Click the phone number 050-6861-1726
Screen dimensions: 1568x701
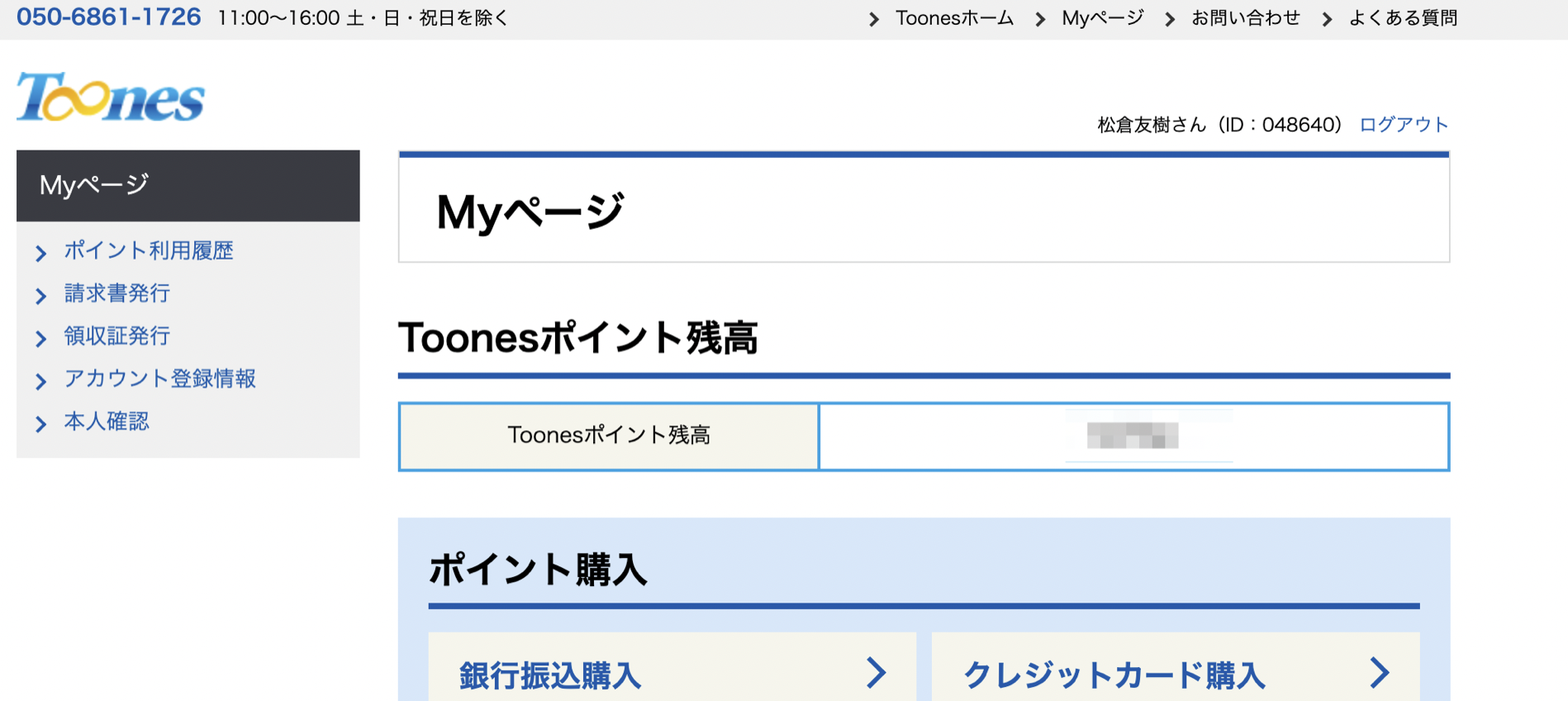coord(108,17)
